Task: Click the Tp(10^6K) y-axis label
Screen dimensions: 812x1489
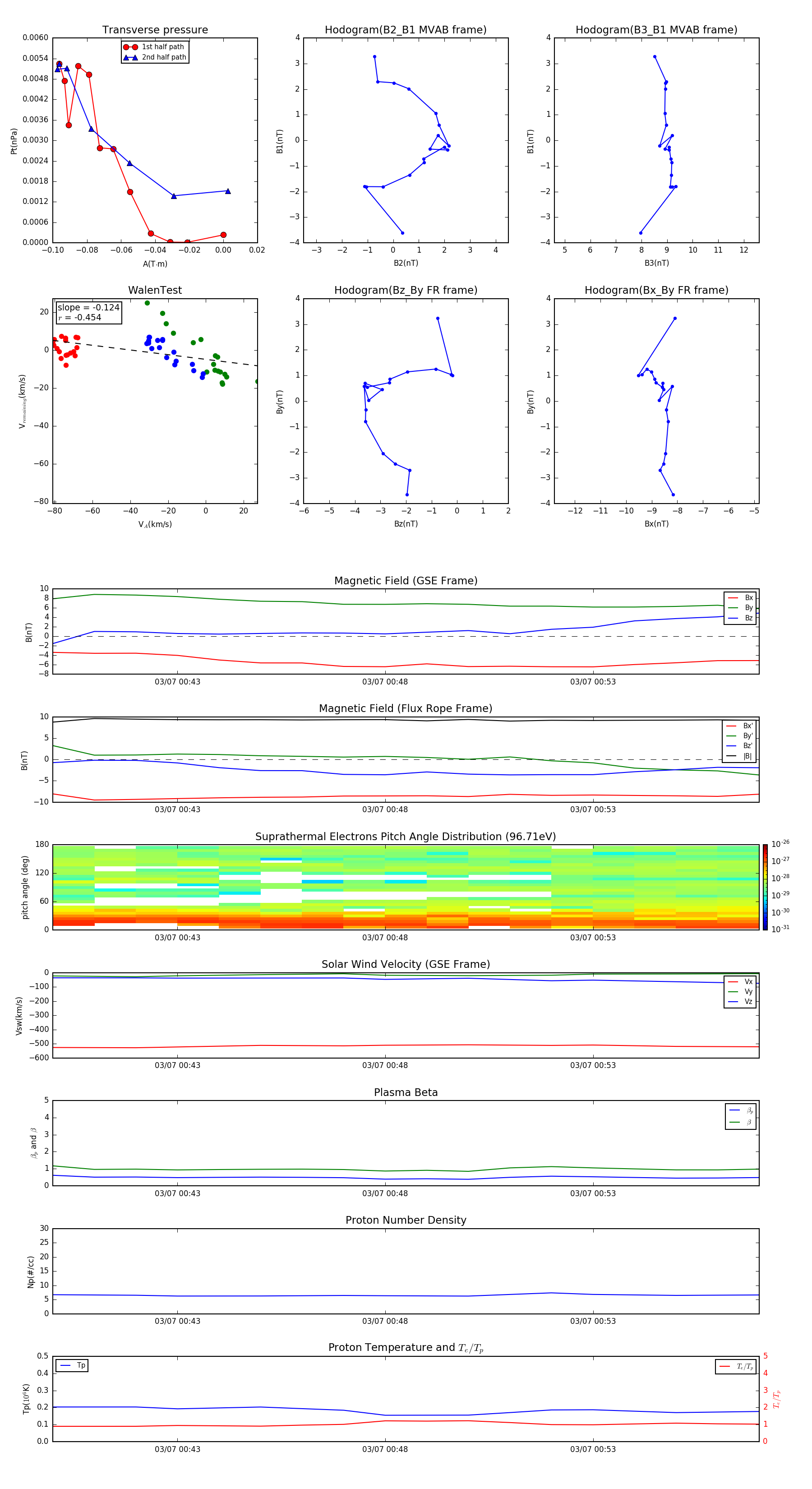Action: (x=26, y=1399)
